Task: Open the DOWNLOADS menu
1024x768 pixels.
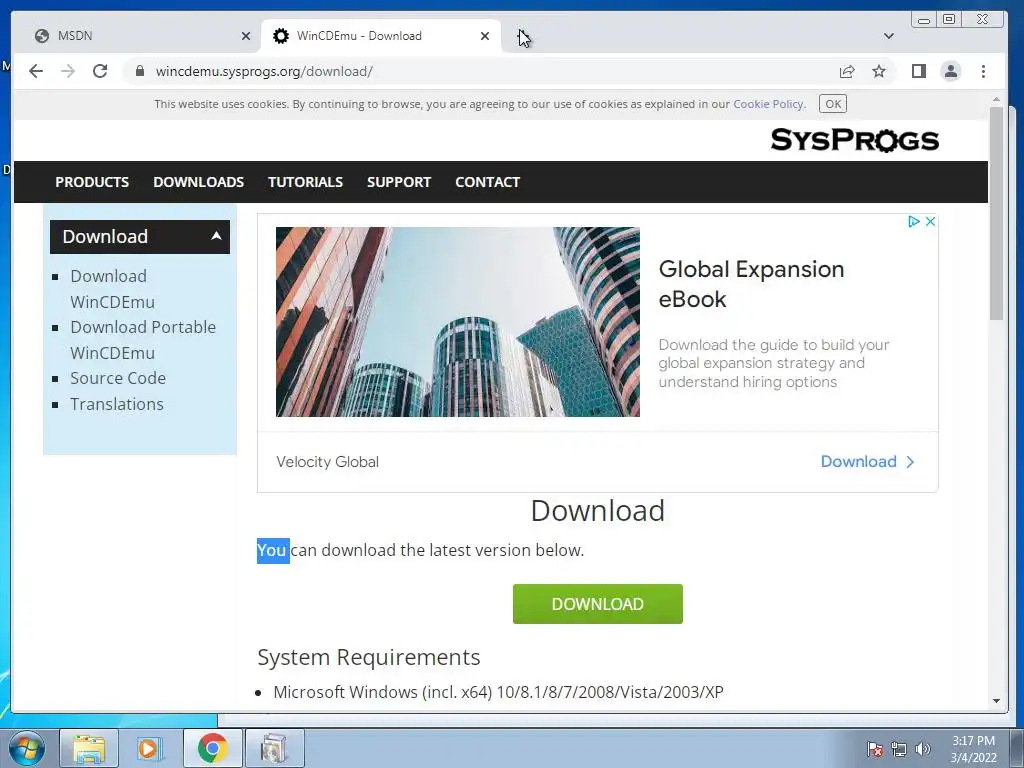Action: (x=199, y=182)
